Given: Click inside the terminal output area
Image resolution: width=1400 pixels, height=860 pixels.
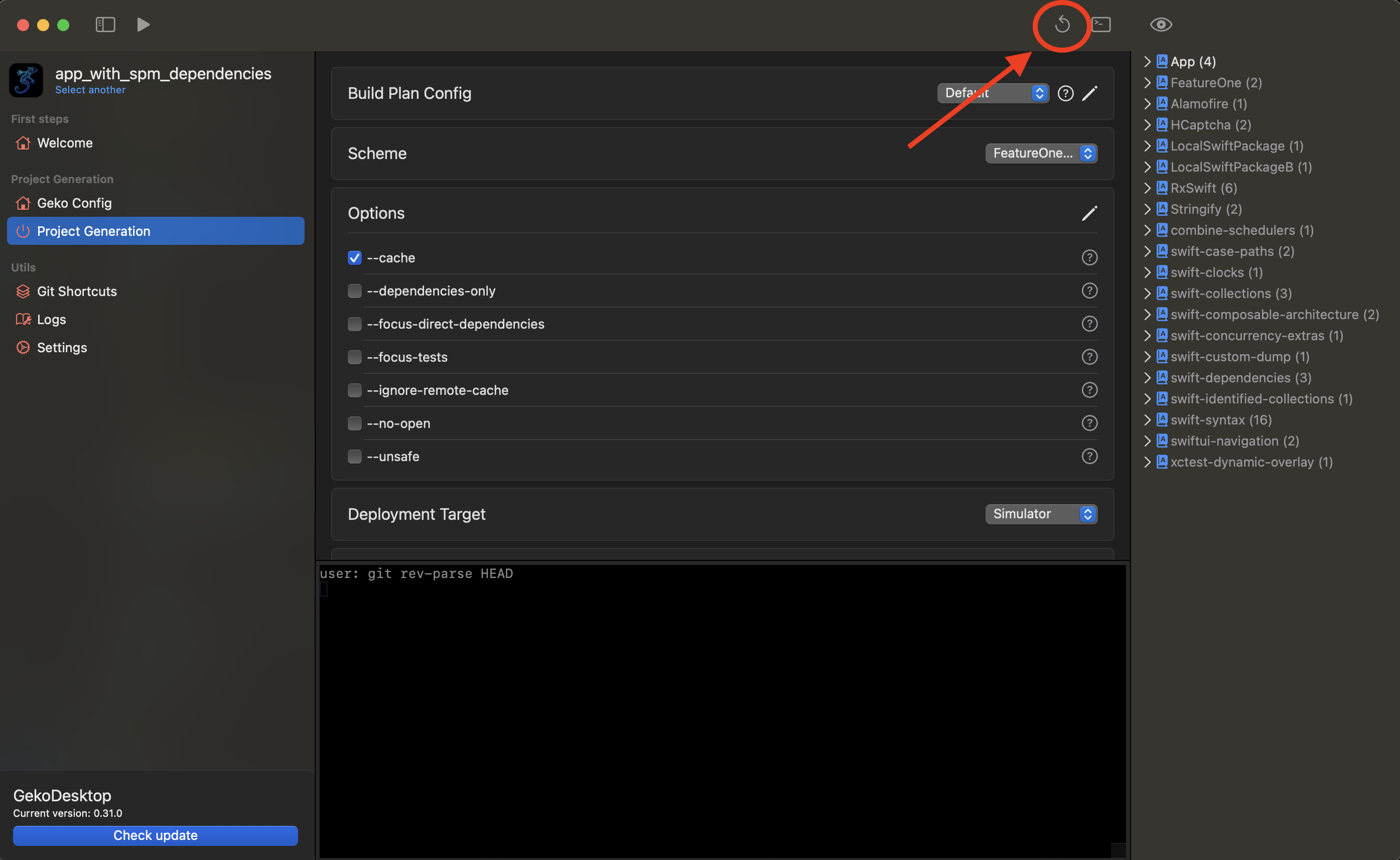Looking at the screenshot, I should click(x=722, y=711).
